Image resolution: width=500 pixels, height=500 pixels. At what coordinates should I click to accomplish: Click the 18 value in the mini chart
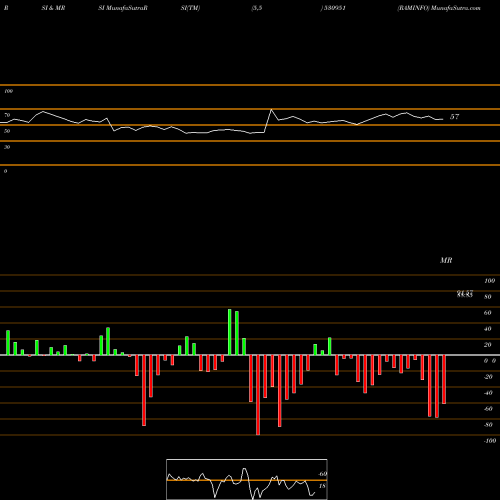322,486
